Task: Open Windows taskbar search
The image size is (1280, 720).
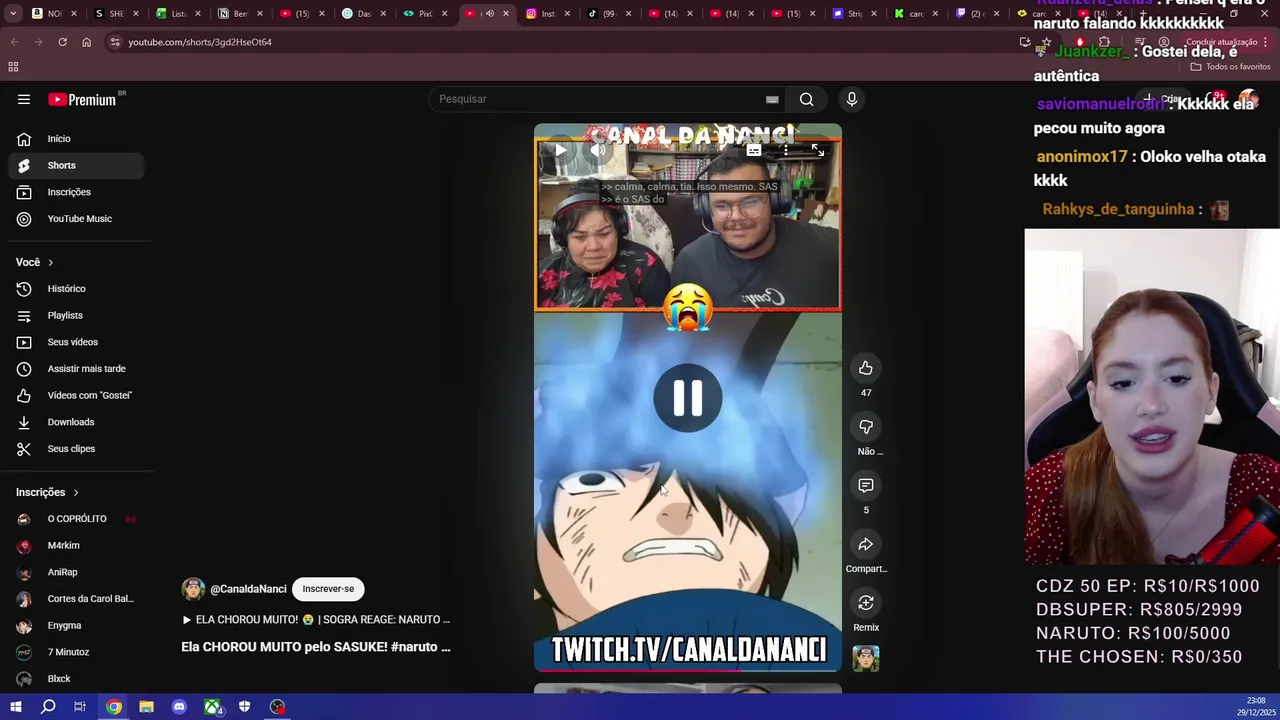Action: tap(48, 707)
